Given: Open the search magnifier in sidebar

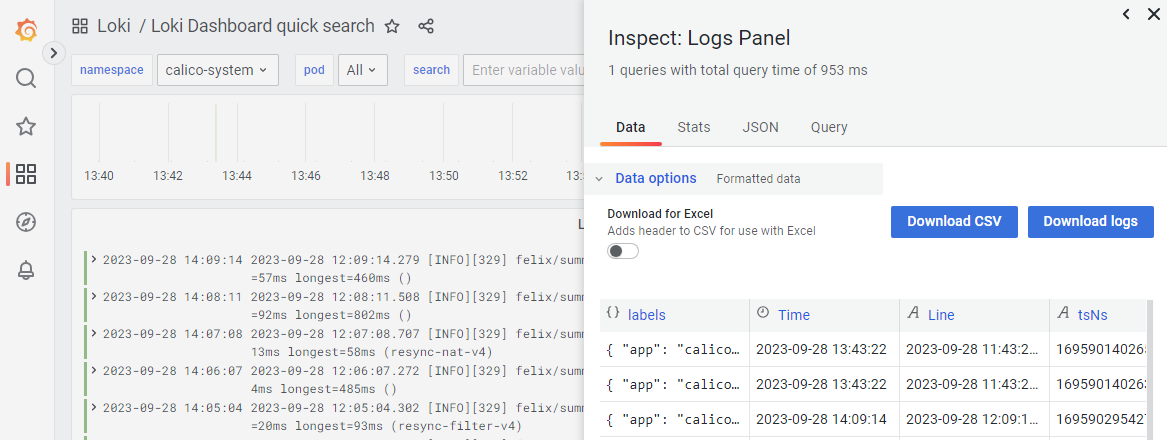Looking at the screenshot, I should point(27,78).
